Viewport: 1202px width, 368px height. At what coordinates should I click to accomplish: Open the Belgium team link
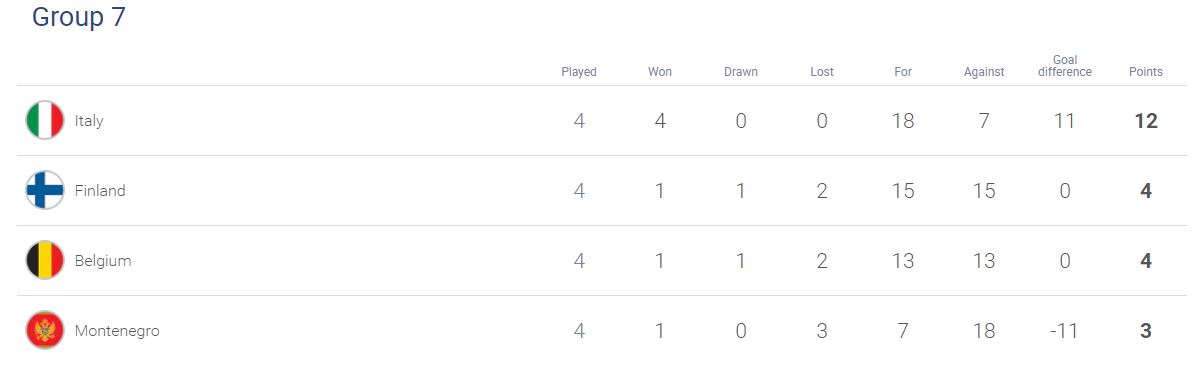tap(103, 261)
